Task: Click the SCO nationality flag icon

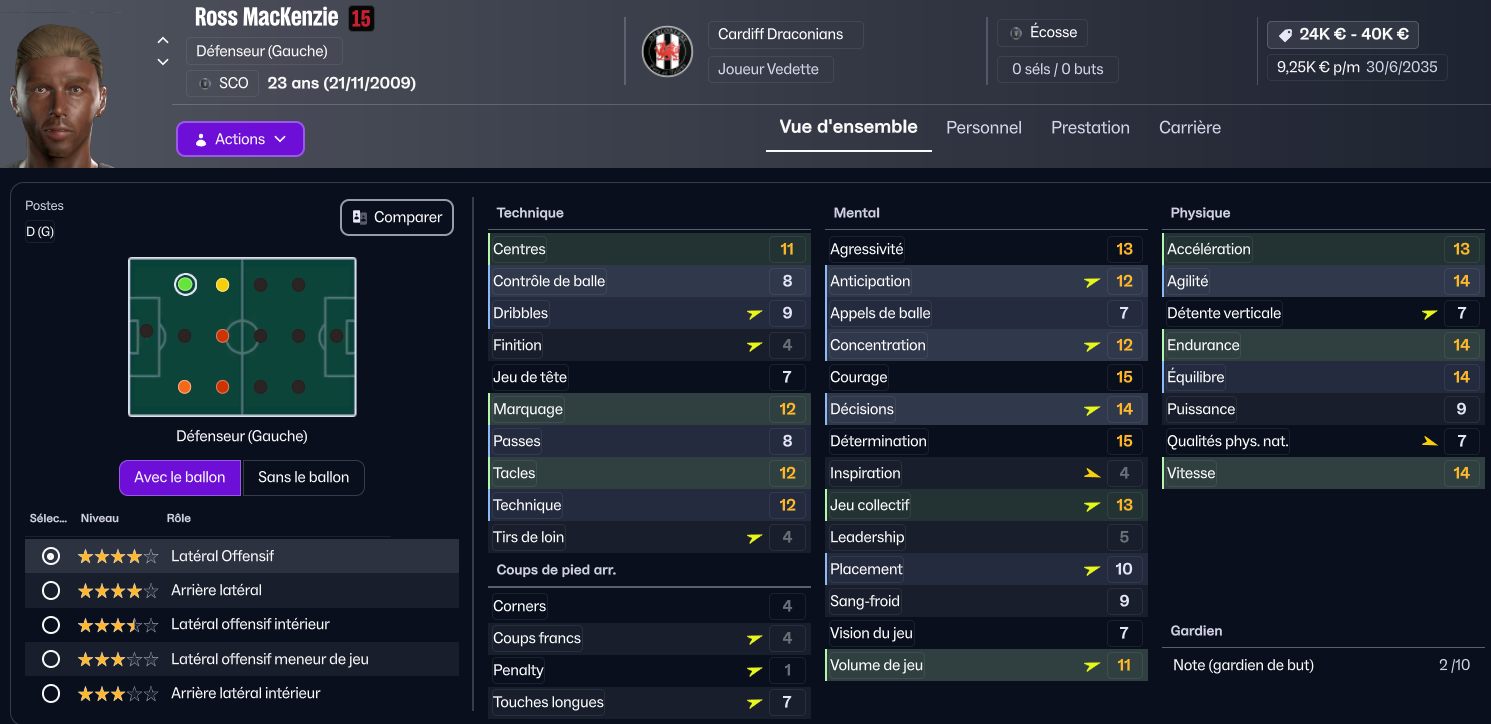Action: (x=206, y=83)
